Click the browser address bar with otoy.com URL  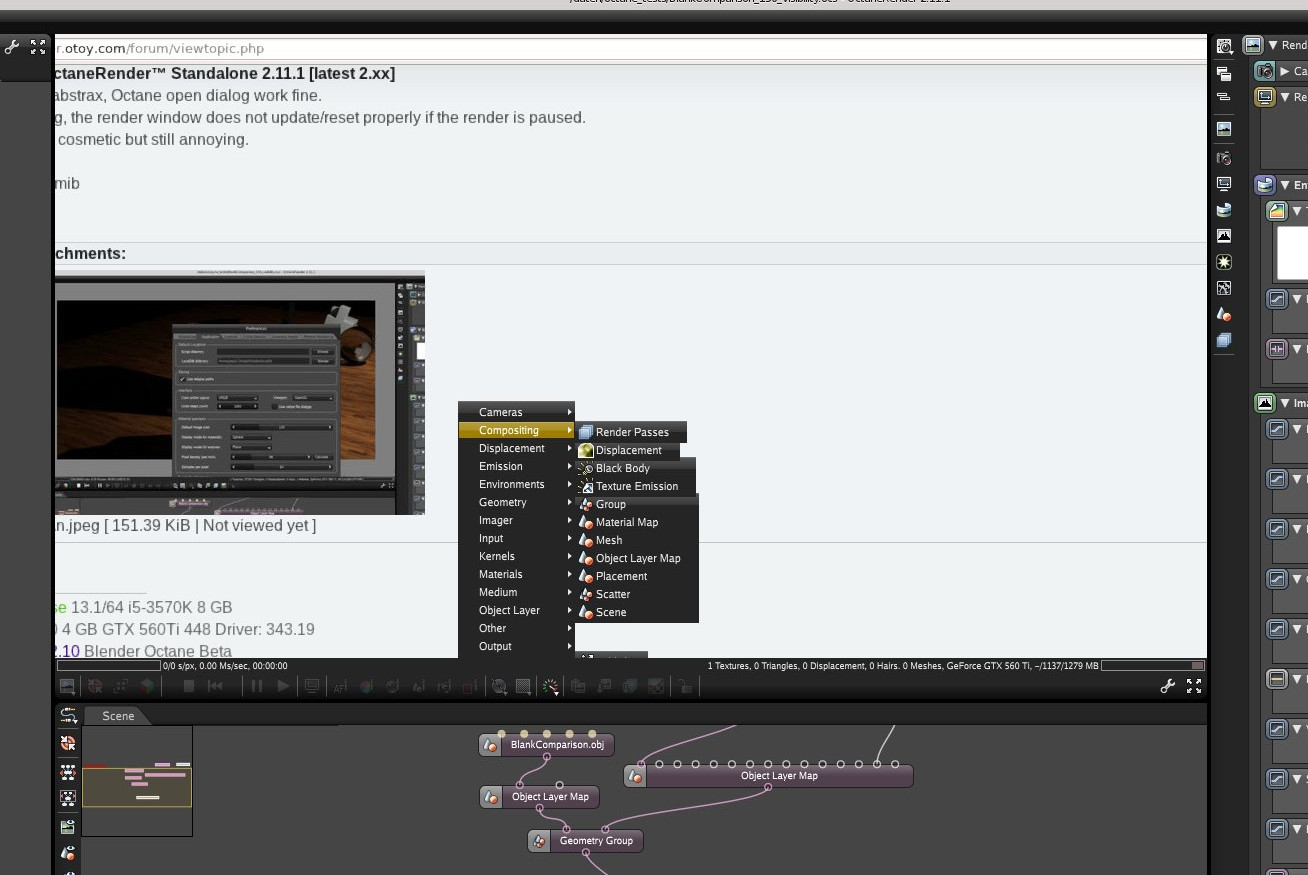click(630, 48)
